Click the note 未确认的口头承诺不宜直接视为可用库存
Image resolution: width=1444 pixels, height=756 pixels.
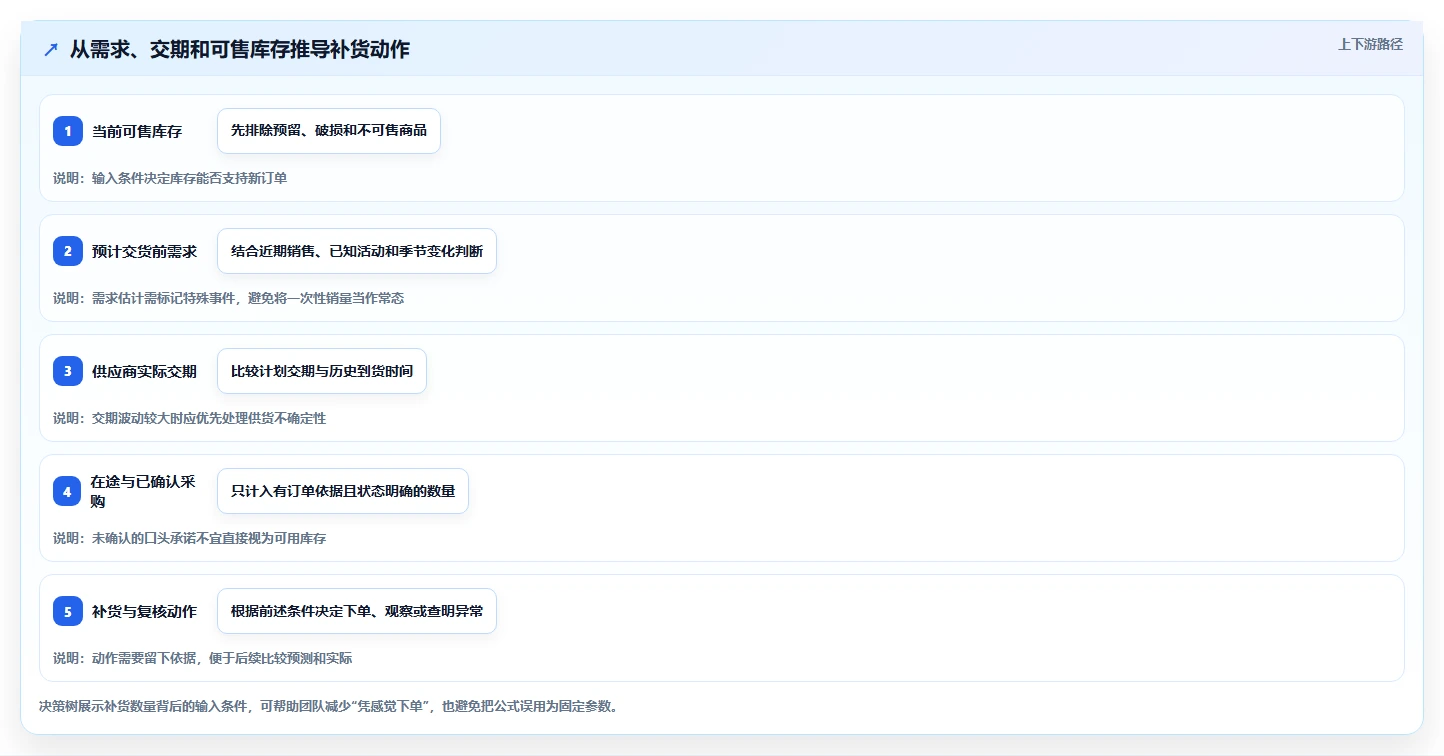pos(189,538)
